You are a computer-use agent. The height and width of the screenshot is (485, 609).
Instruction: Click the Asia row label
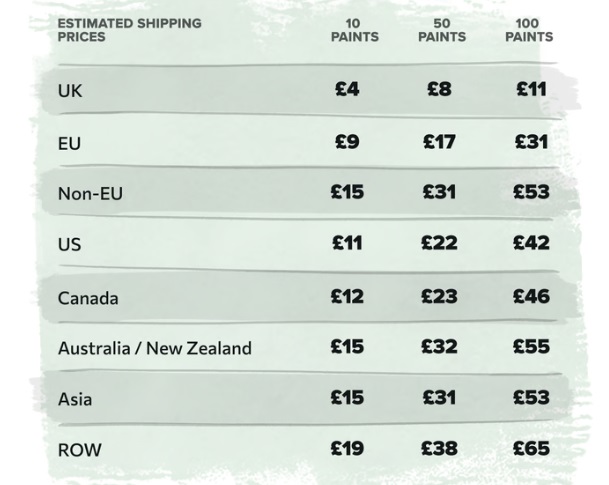(75, 399)
